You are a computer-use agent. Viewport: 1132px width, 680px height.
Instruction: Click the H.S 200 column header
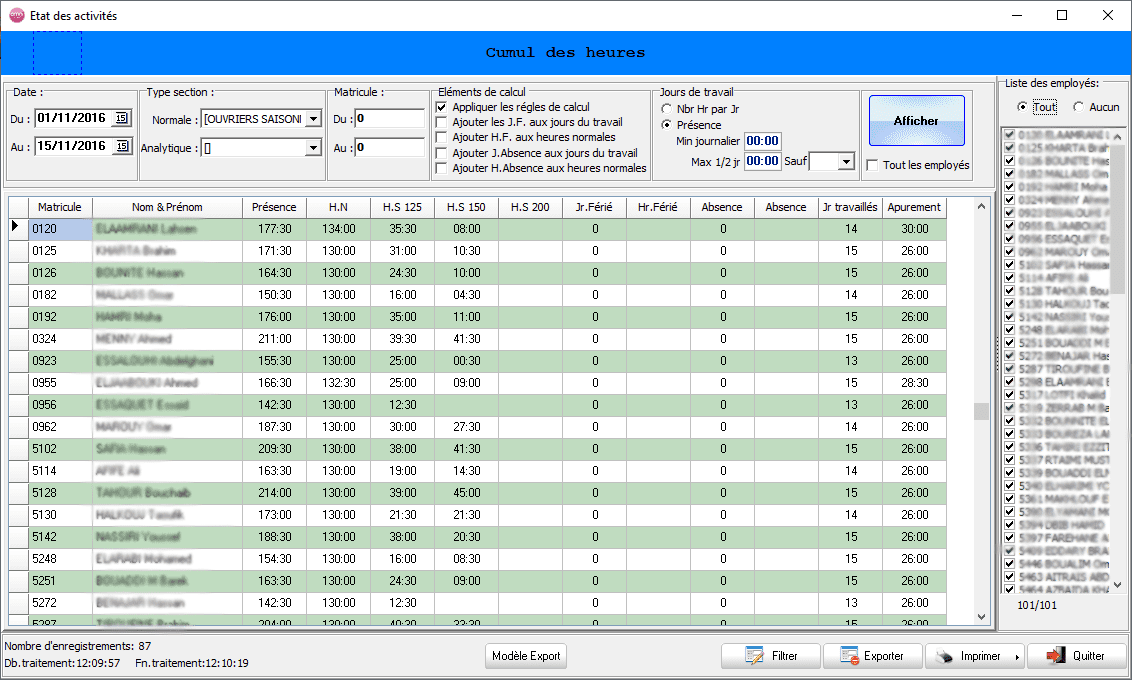(530, 207)
